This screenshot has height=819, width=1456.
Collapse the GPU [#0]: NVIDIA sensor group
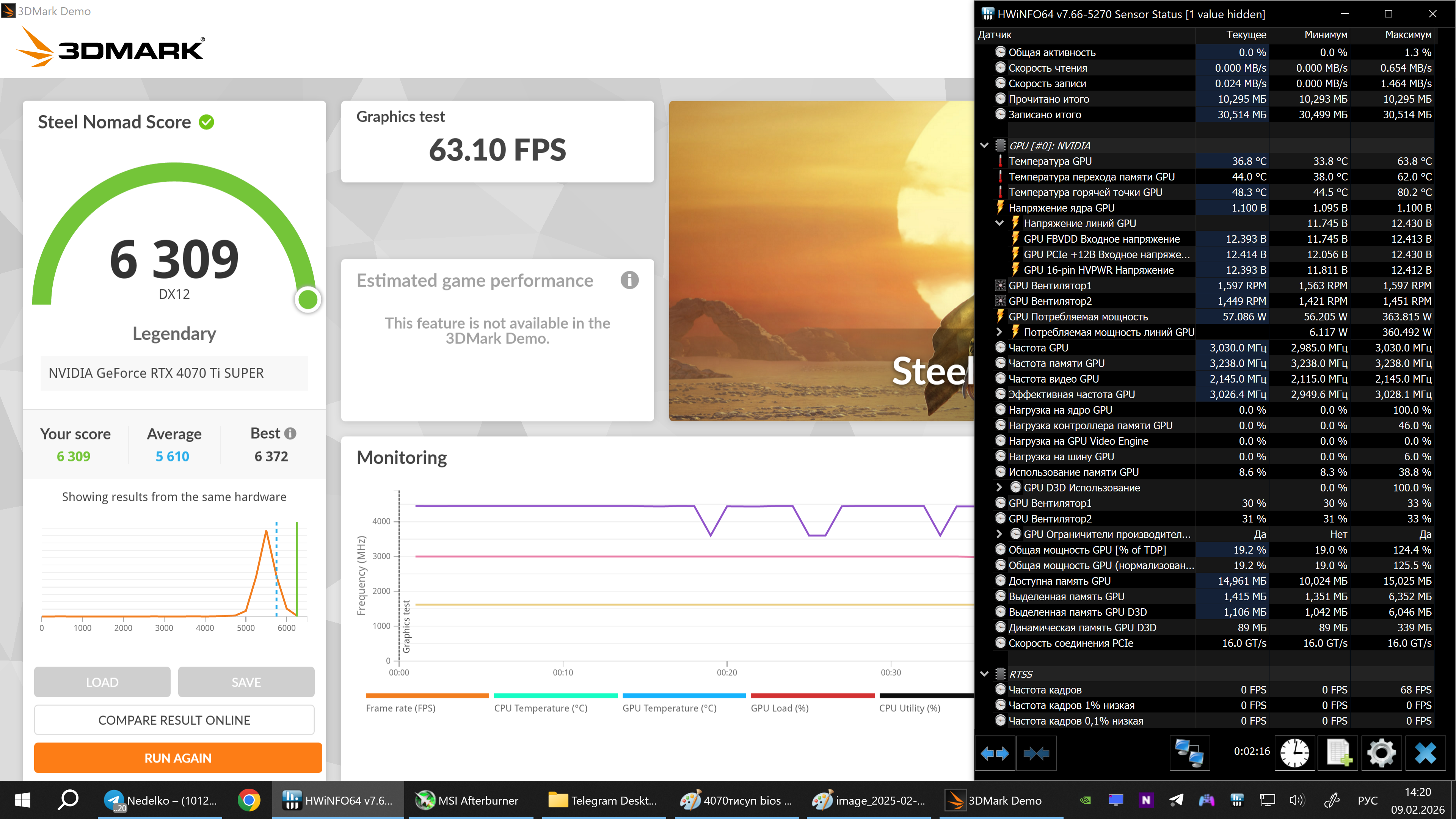984,146
